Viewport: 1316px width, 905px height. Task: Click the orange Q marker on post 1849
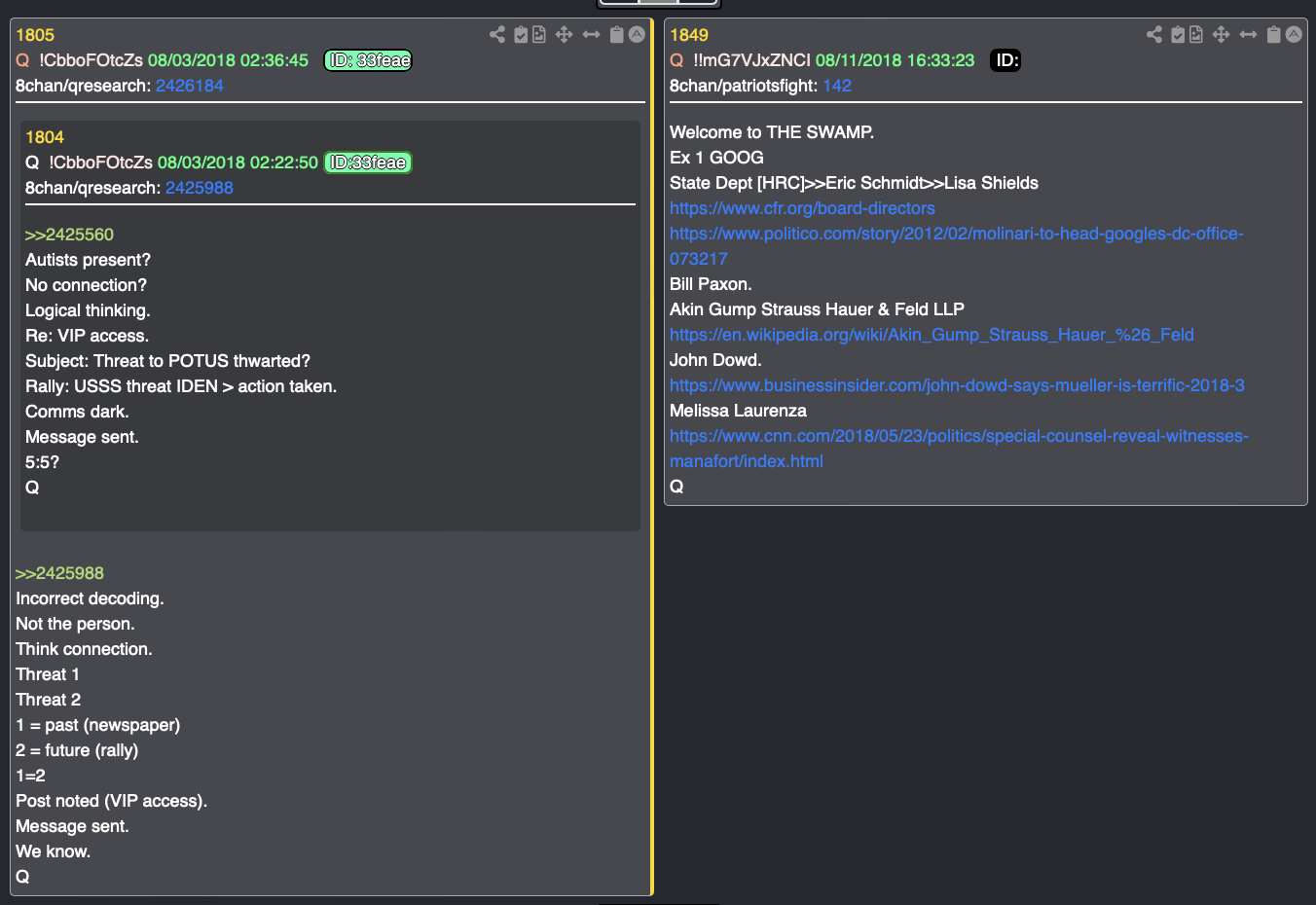coord(676,60)
